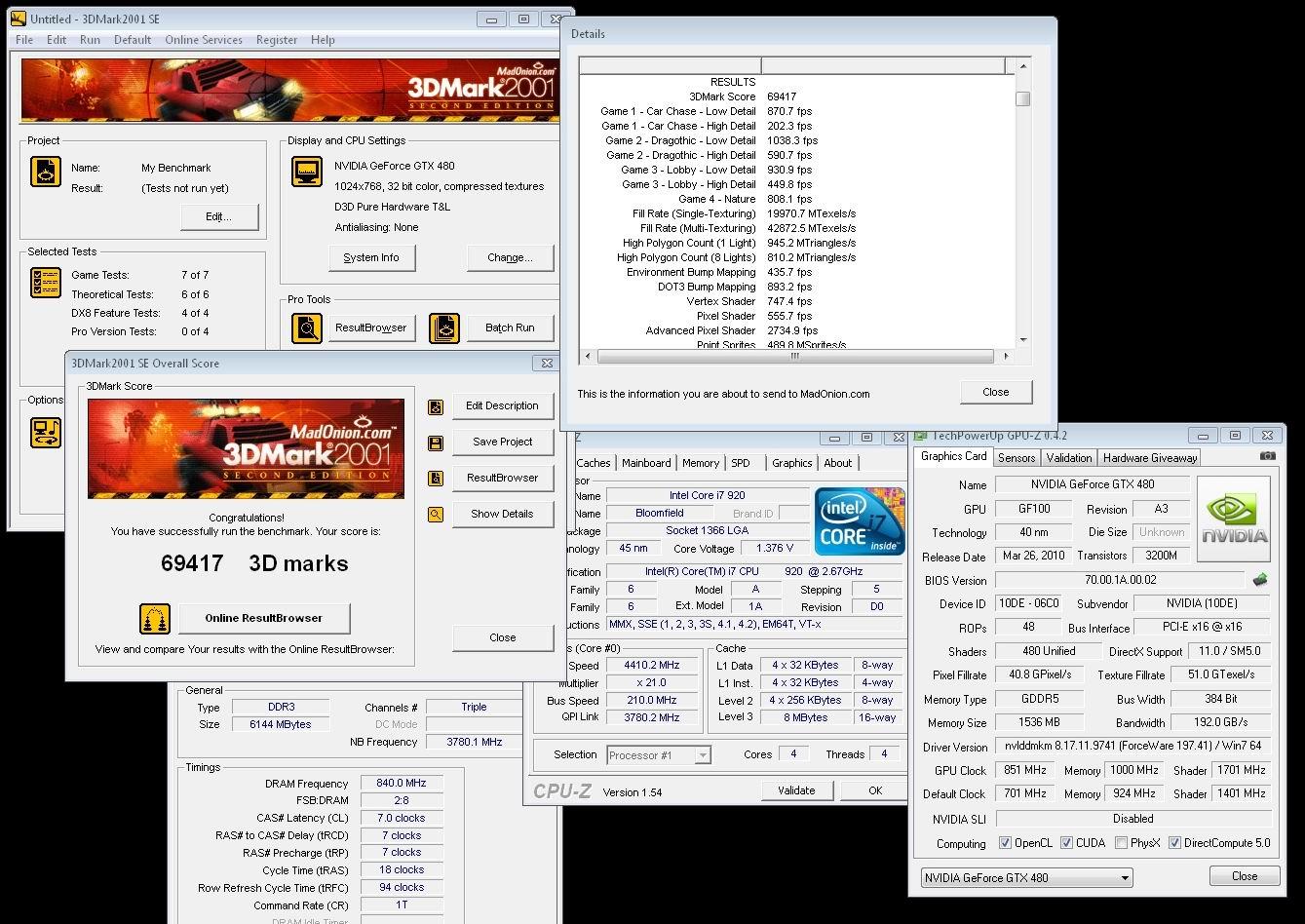Click the System Info button
The height and width of the screenshot is (924, 1305).
pos(371,257)
